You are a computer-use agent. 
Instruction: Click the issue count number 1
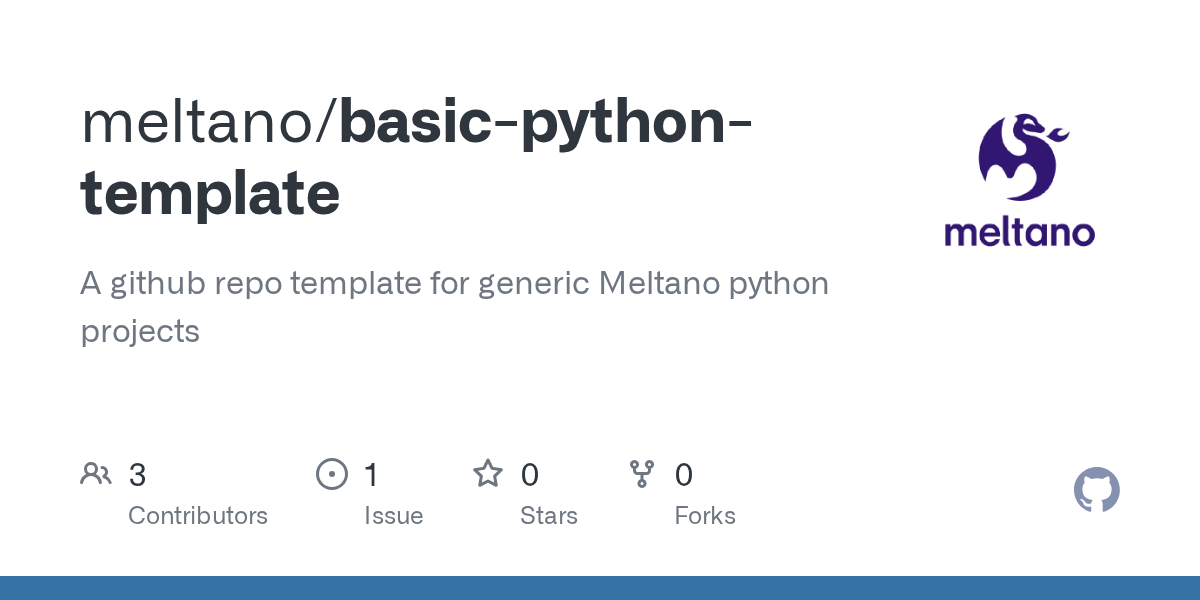coord(371,475)
